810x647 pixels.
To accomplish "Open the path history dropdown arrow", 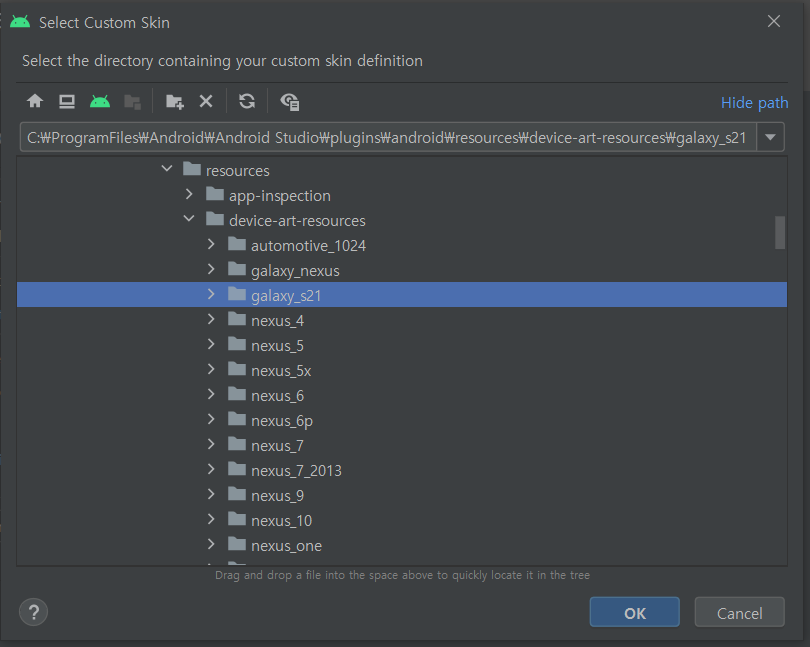I will 770,137.
